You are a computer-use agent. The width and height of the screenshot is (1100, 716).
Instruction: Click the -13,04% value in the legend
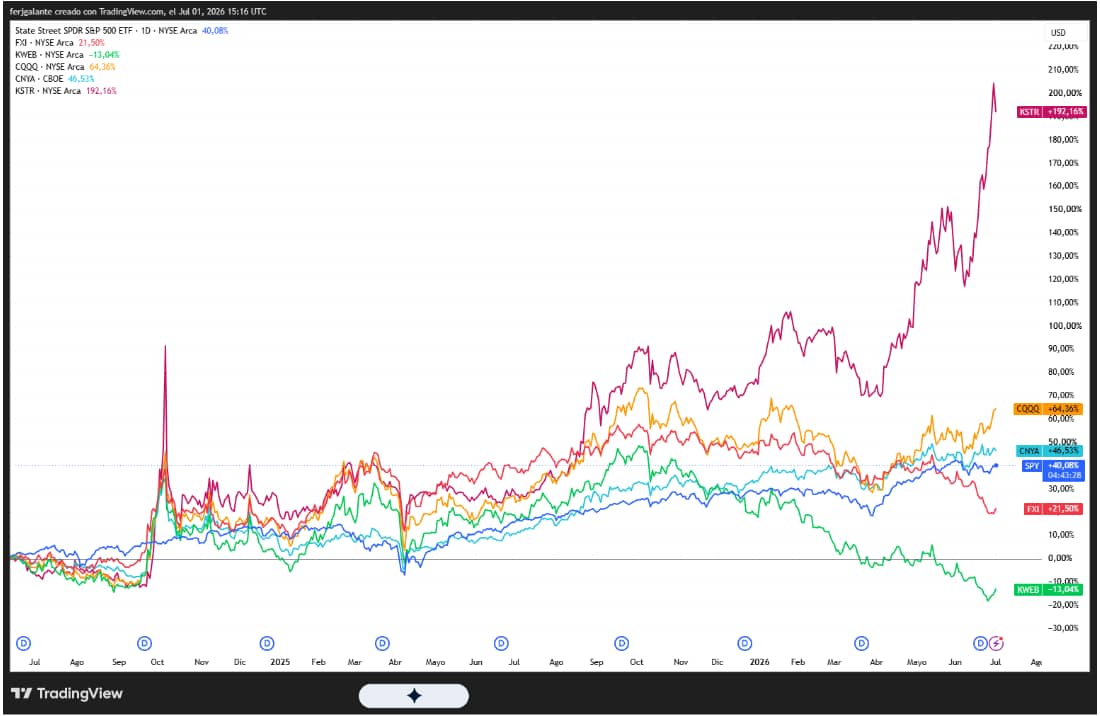pos(105,55)
